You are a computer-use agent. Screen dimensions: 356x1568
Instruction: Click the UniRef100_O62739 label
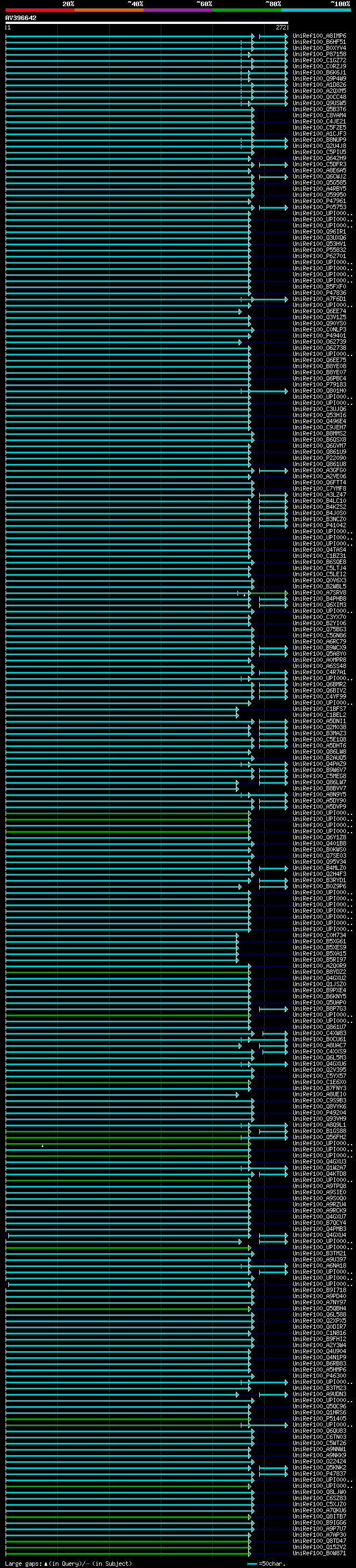(319, 342)
